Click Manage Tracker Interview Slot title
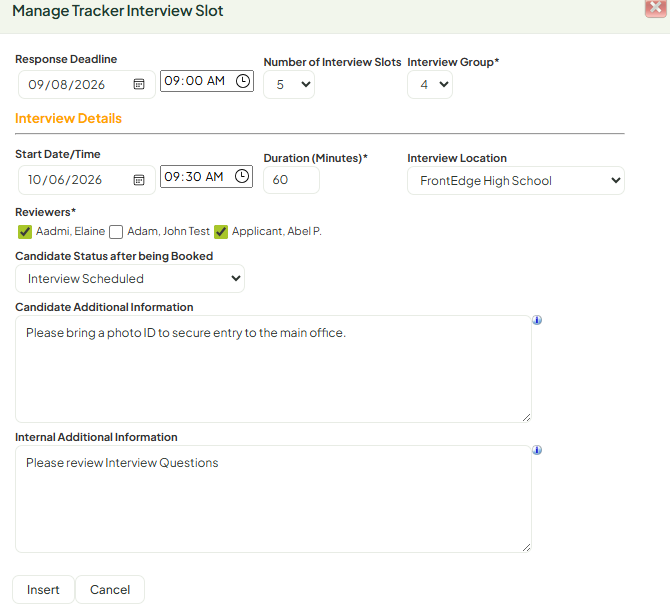The width and height of the screenshot is (670, 604). (118, 11)
